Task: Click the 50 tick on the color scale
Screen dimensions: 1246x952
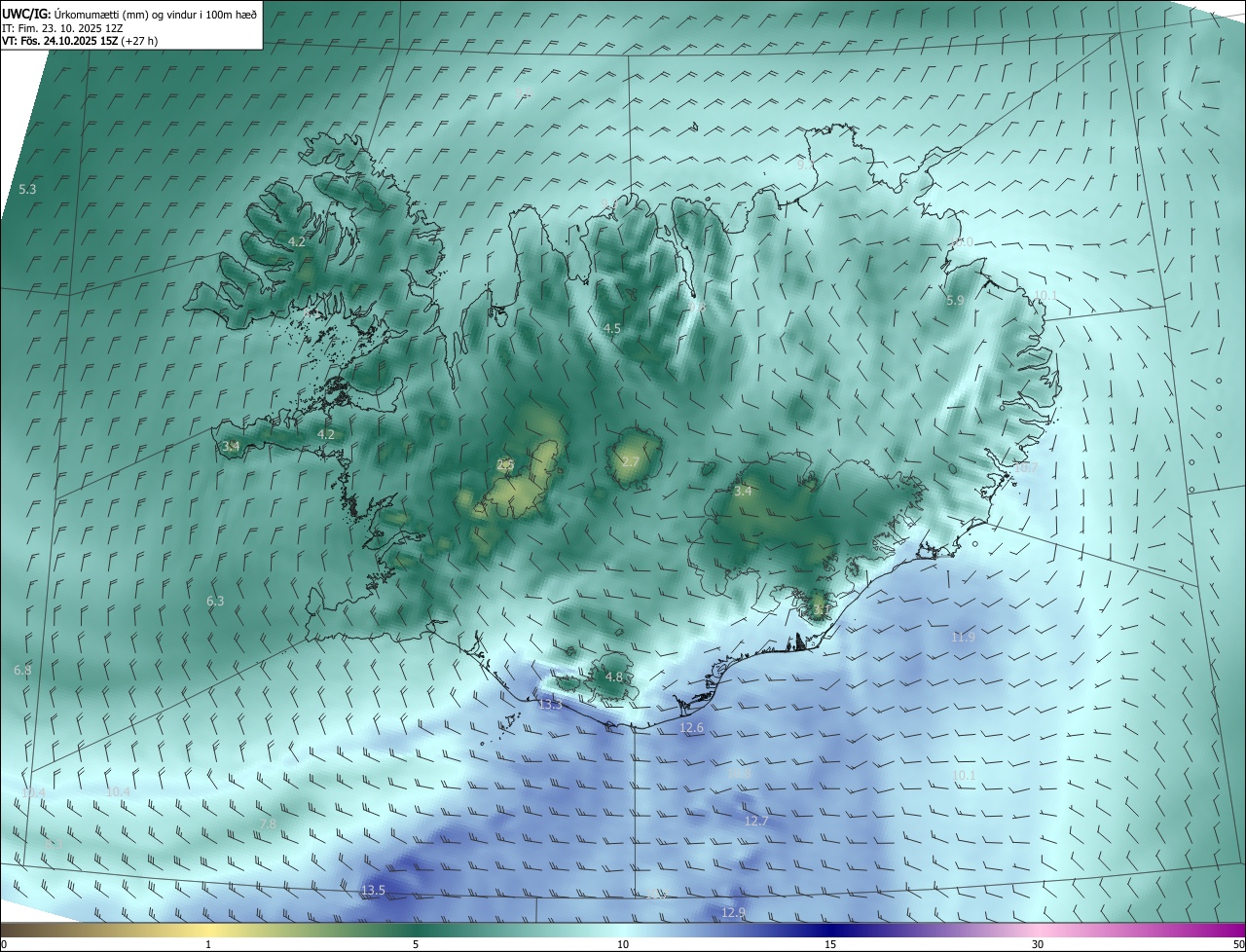Action: point(1238,944)
